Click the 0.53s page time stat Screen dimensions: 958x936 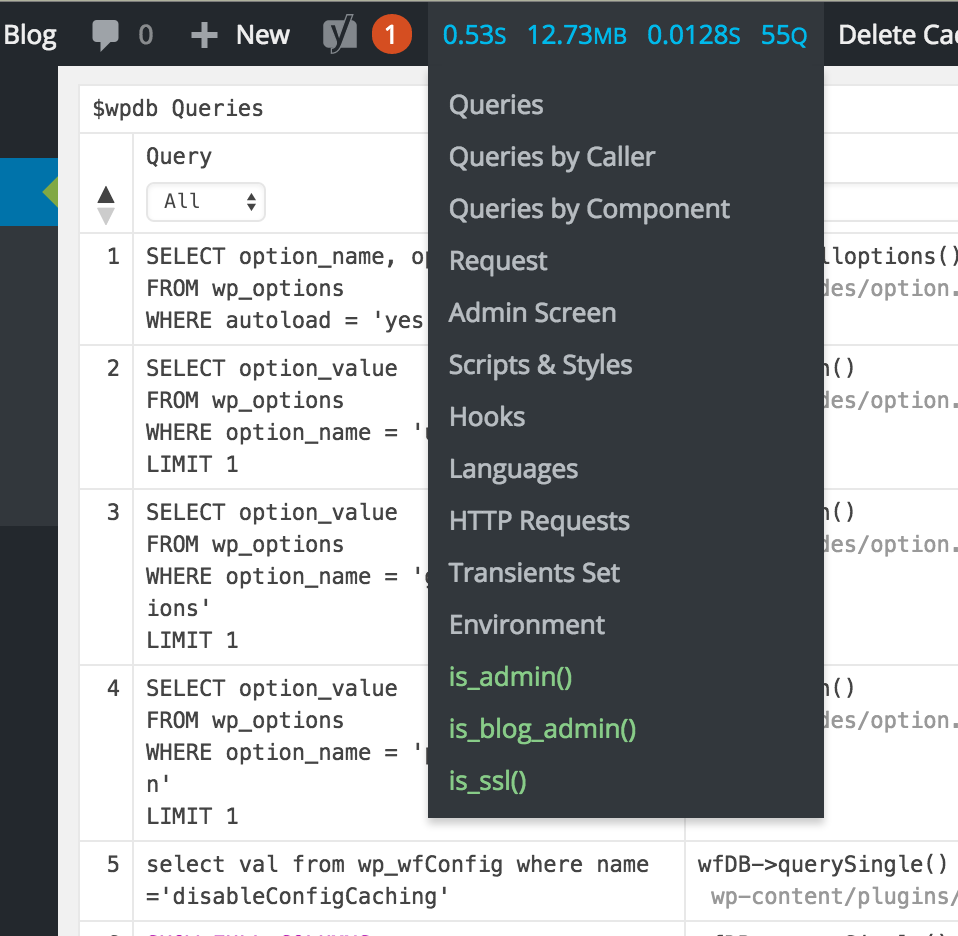pyautogui.click(x=474, y=35)
